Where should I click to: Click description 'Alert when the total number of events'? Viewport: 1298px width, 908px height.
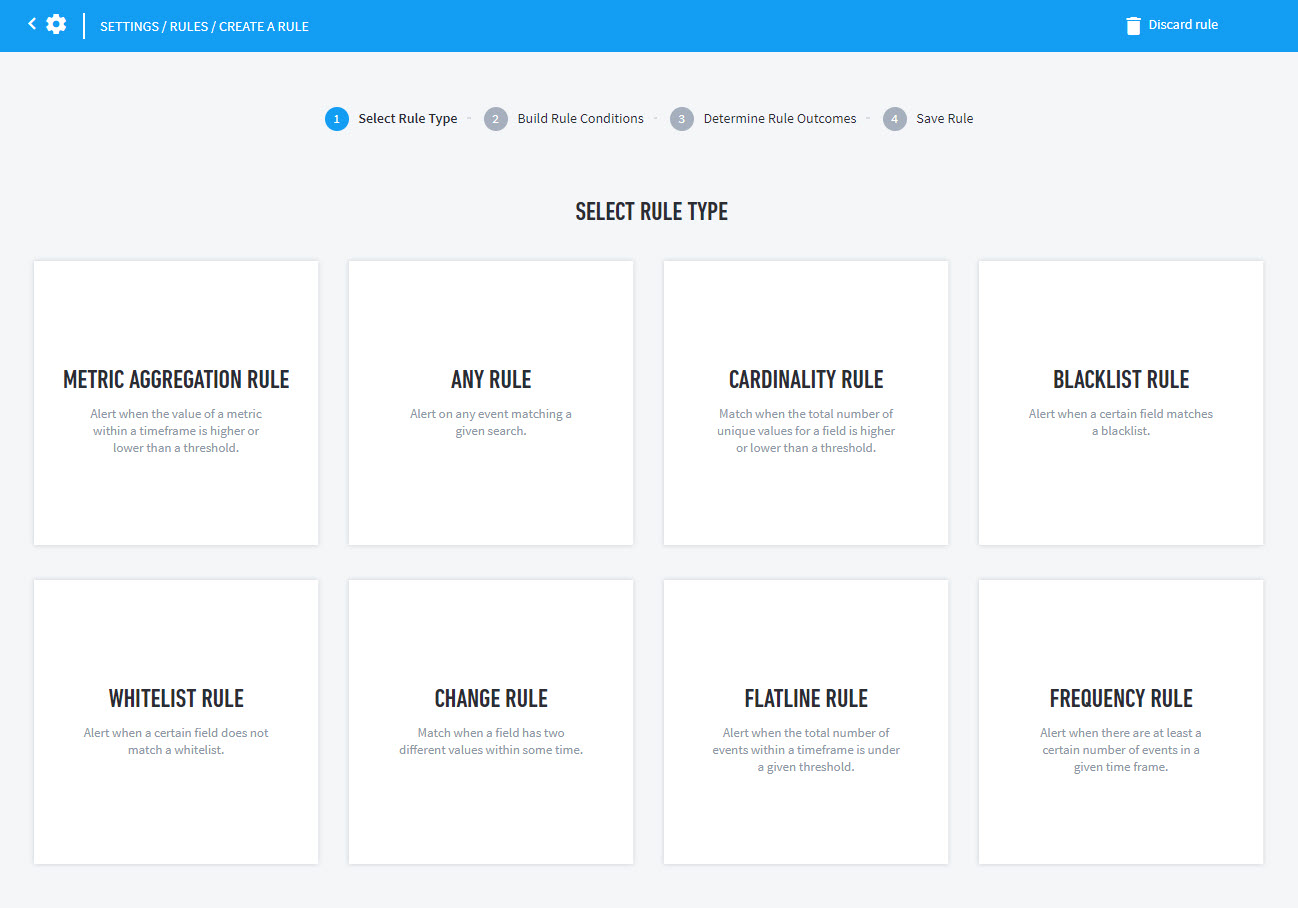point(806,750)
